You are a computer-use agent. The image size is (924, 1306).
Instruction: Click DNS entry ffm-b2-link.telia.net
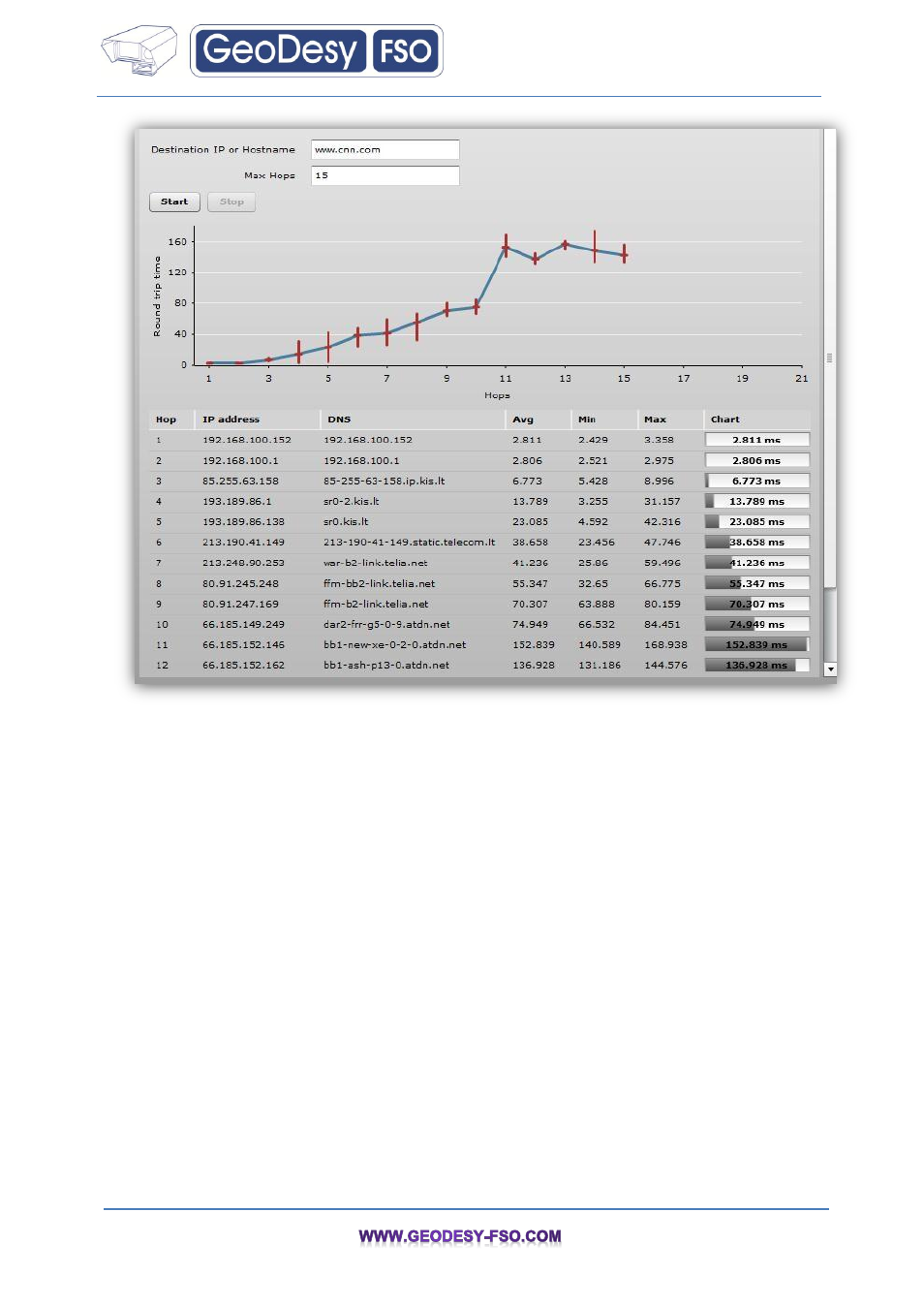(376, 605)
